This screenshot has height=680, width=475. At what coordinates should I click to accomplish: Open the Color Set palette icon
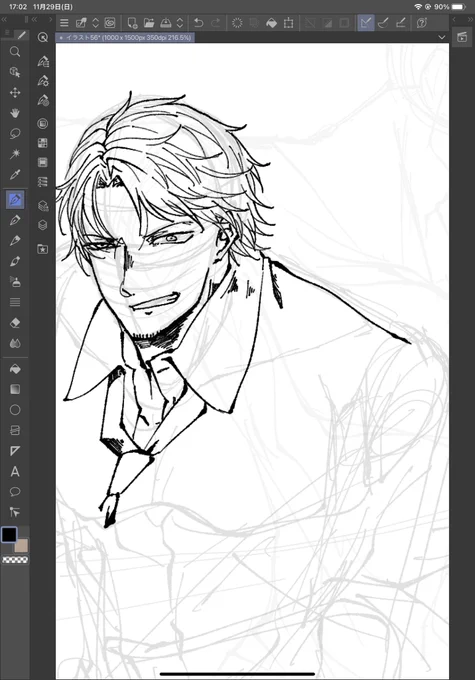[x=43, y=143]
